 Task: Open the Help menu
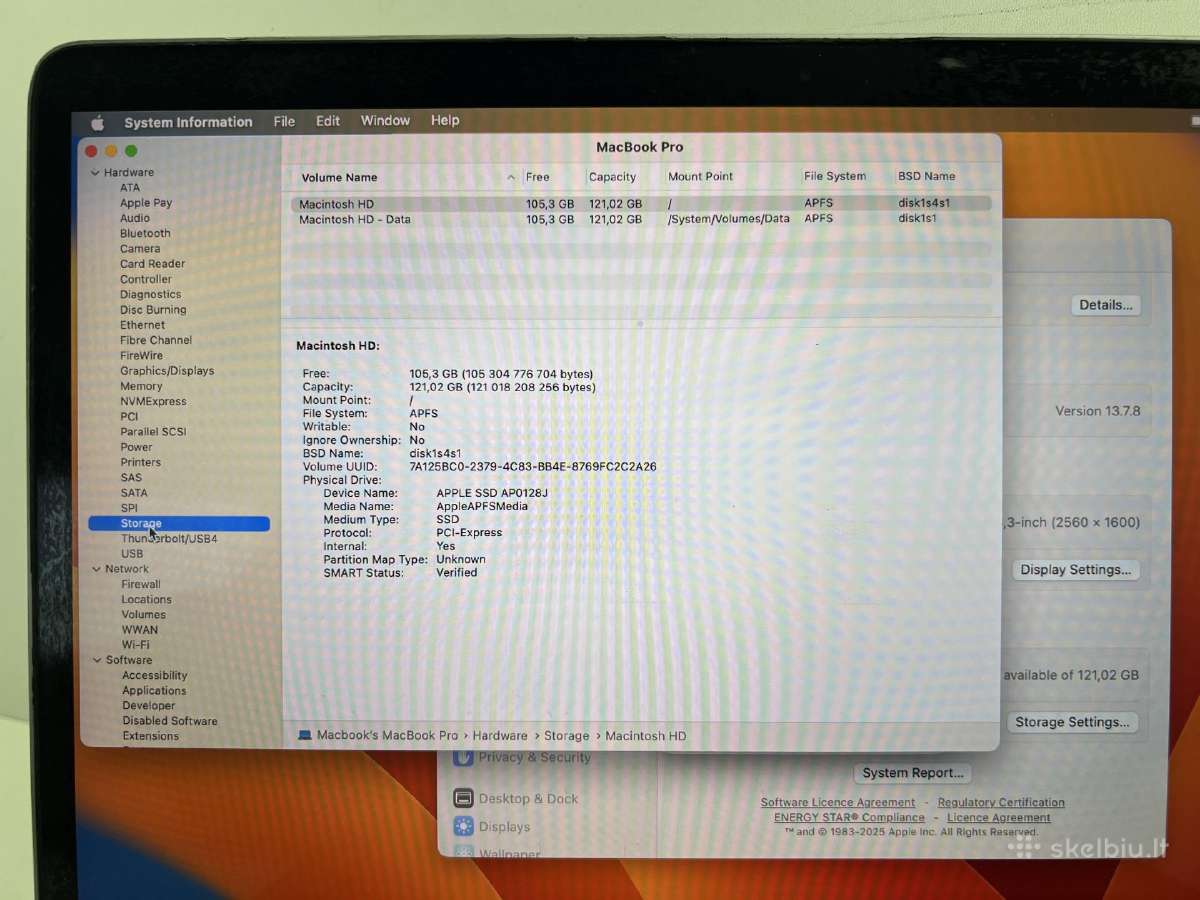point(445,120)
